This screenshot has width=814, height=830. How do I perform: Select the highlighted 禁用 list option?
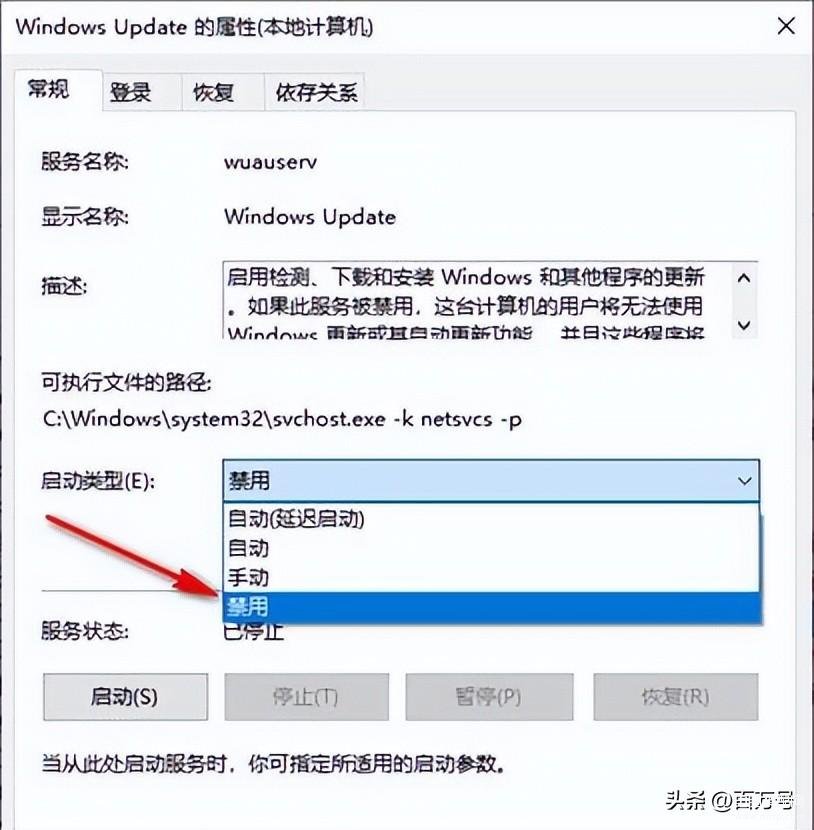[x=491, y=607]
